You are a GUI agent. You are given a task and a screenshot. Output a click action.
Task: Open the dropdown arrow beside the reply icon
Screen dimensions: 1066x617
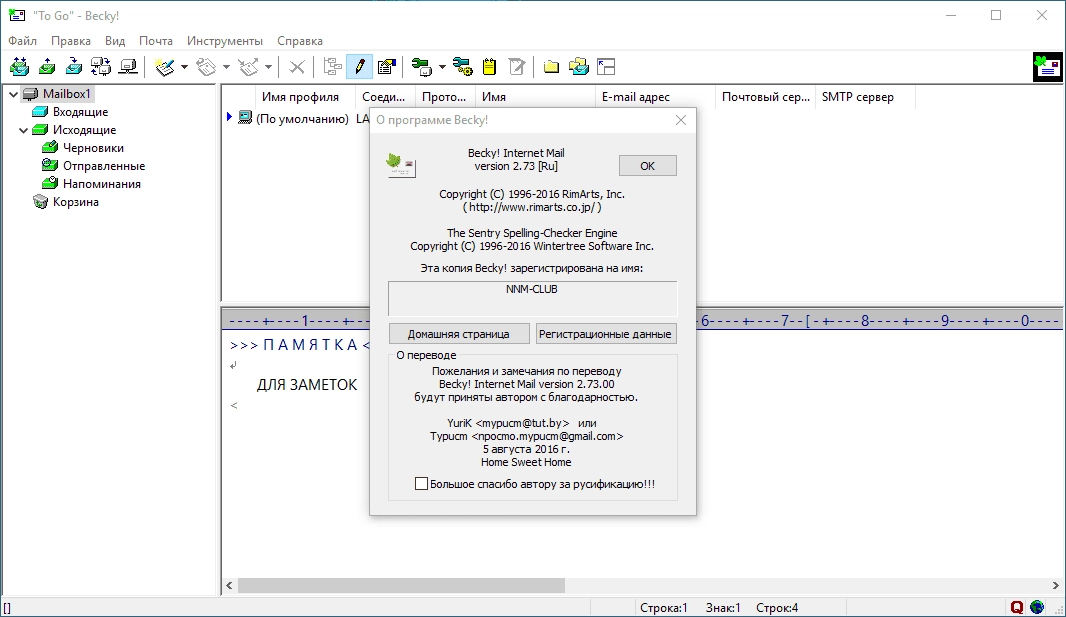coord(226,67)
